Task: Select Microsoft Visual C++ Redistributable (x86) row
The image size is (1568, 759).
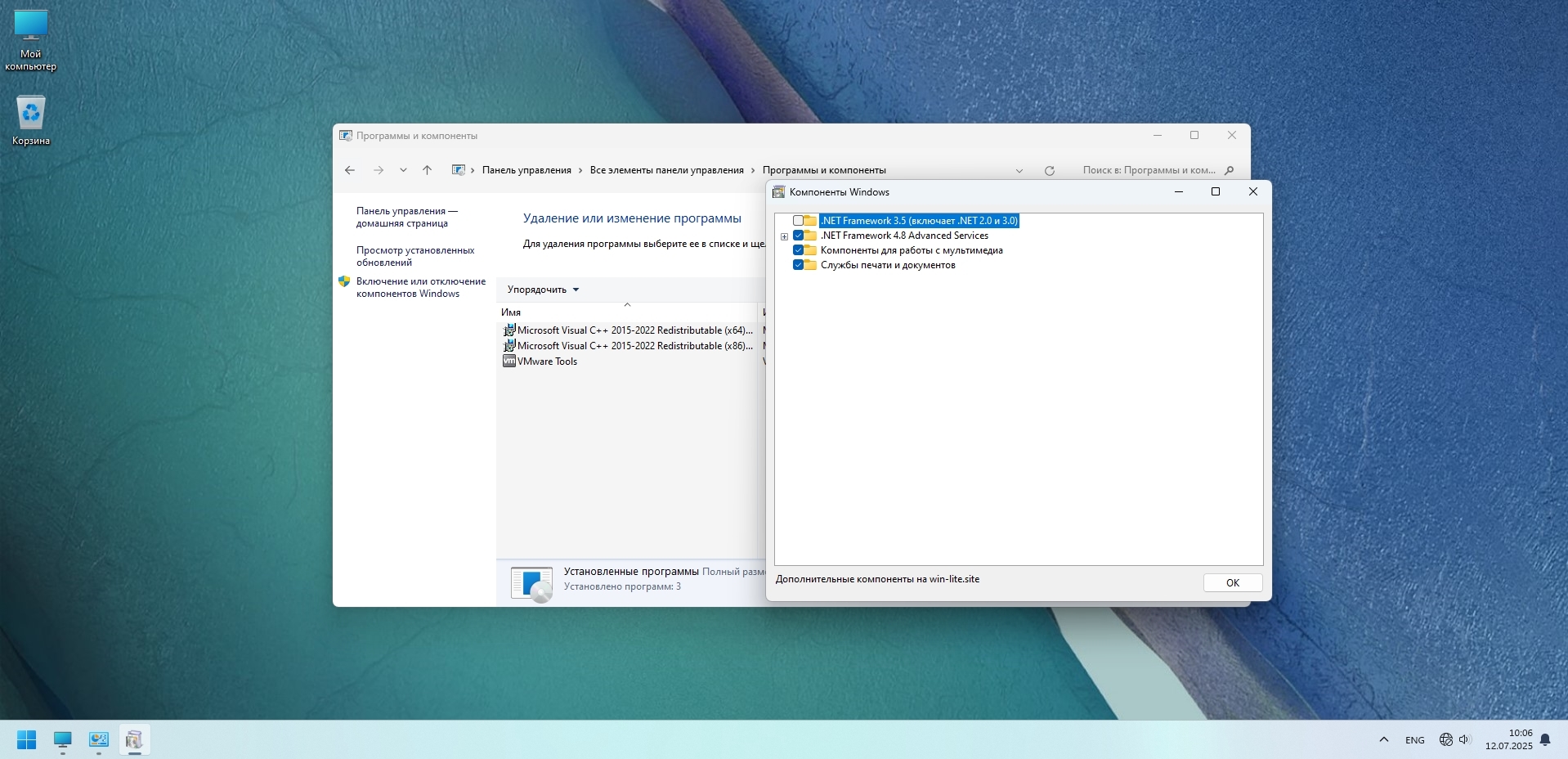Action: point(628,346)
